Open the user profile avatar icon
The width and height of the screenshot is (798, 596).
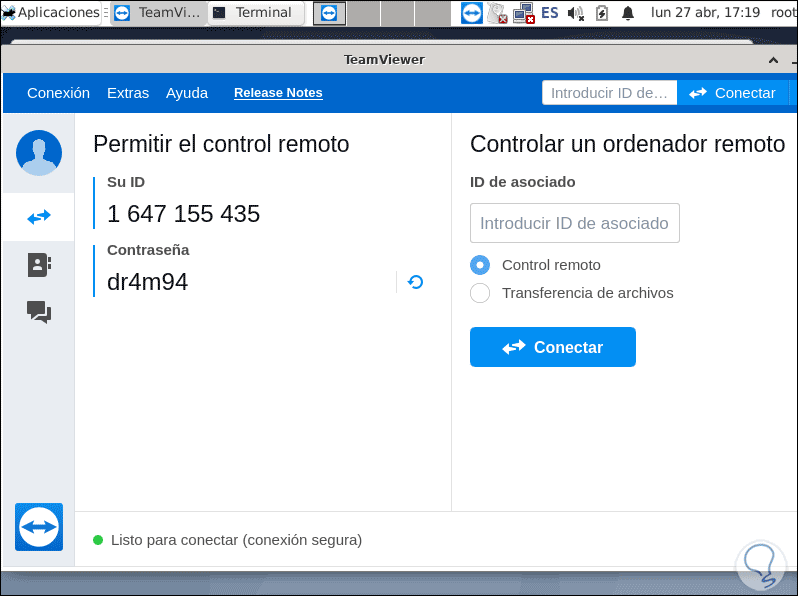pyautogui.click(x=39, y=153)
